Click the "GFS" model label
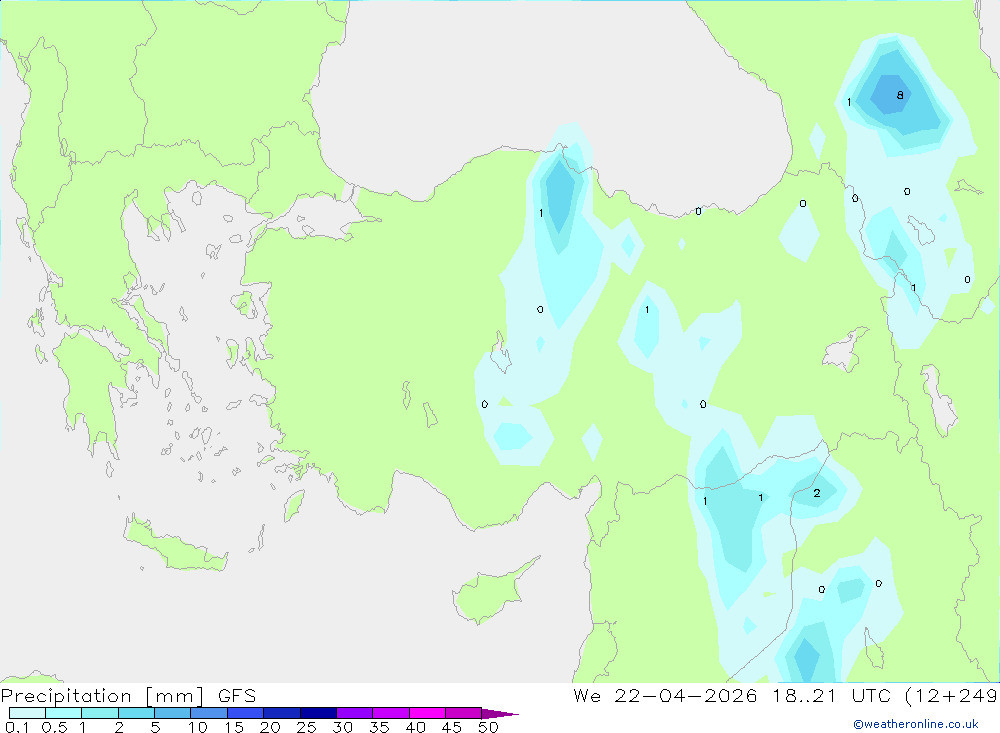1000x733 pixels. click(x=237, y=696)
